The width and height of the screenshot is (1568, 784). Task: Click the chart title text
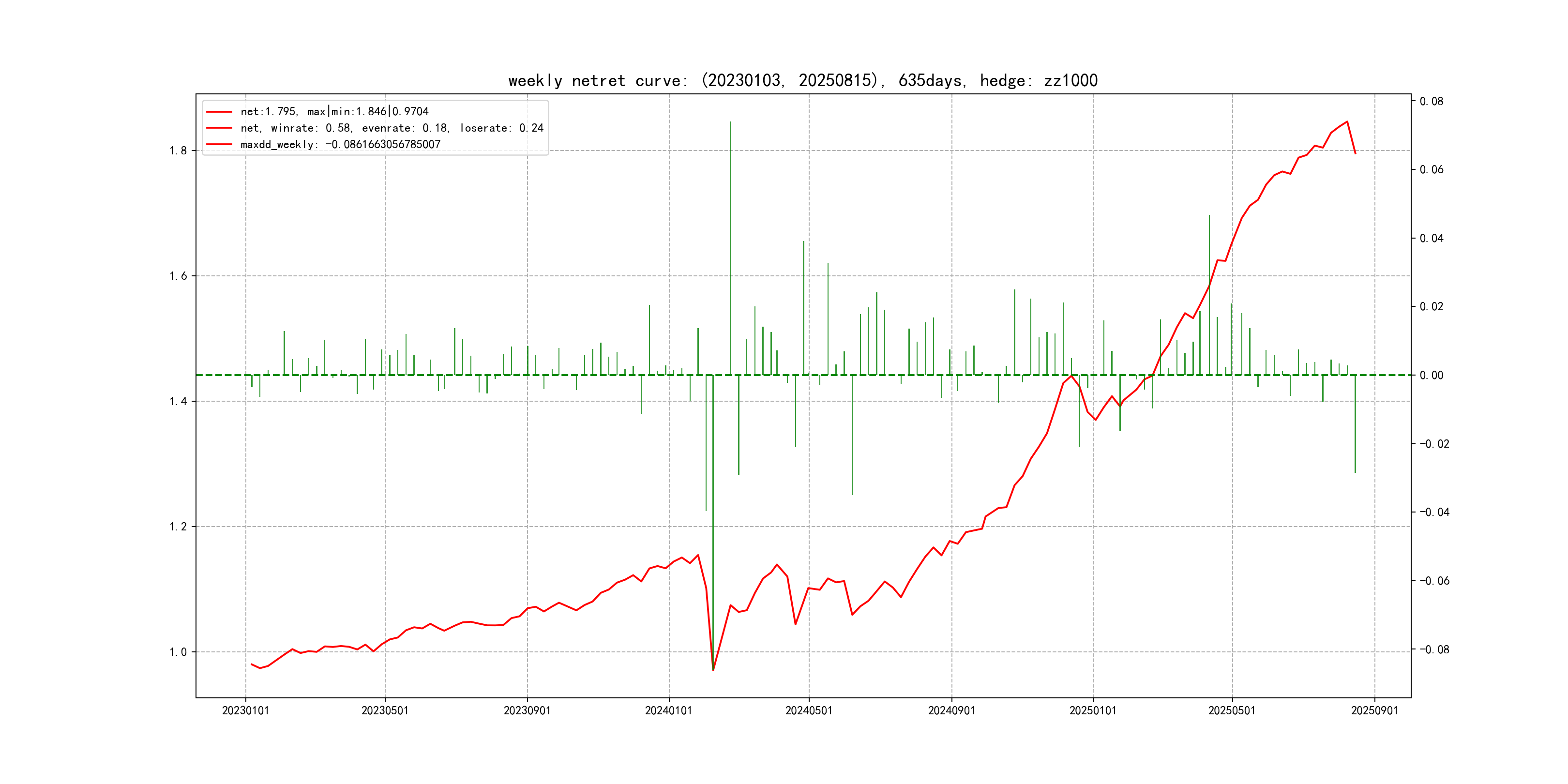click(802, 80)
